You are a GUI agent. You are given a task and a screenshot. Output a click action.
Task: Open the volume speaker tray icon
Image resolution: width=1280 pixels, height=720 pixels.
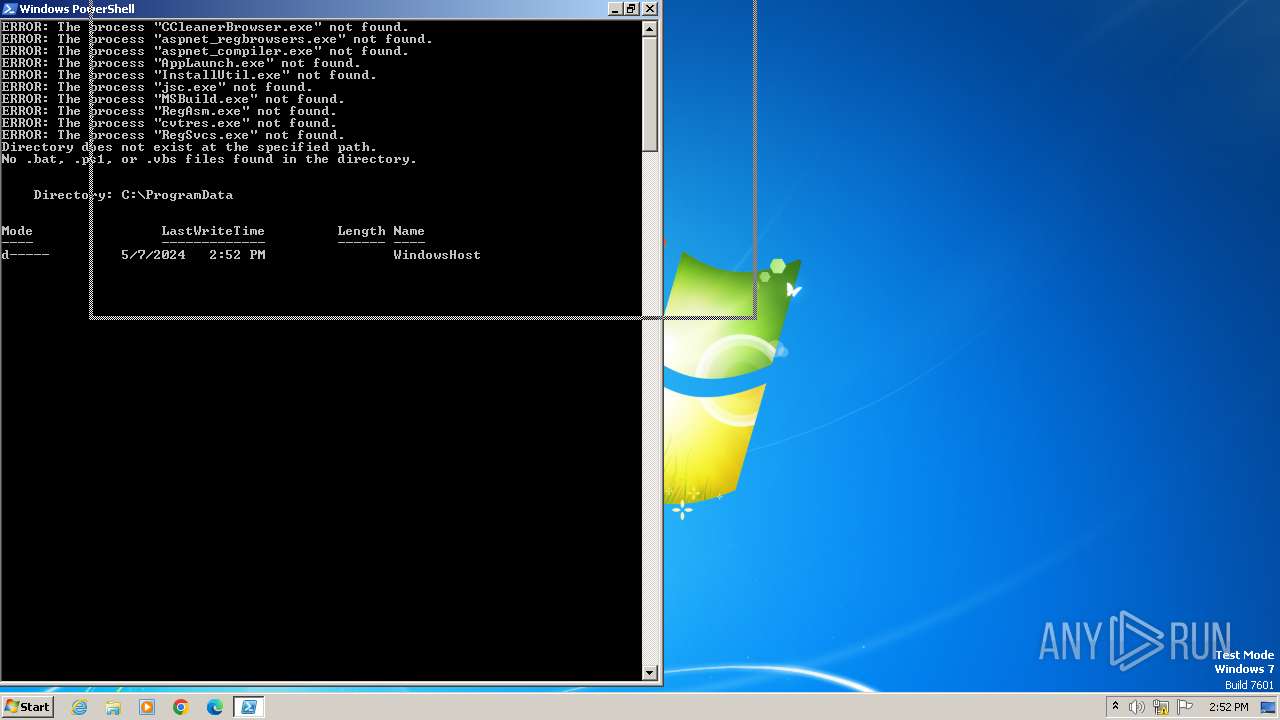point(1137,707)
